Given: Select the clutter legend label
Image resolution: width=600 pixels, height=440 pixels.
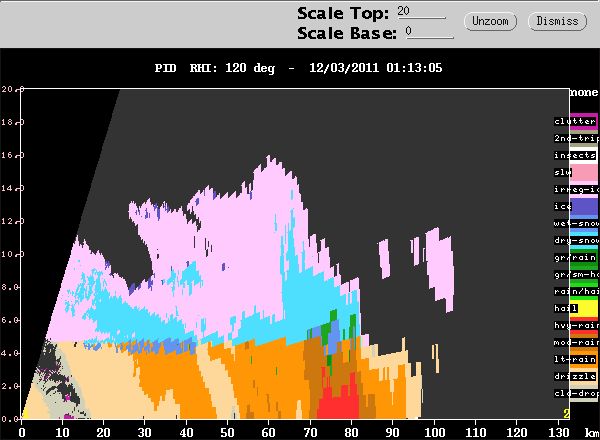Looking at the screenshot, I should [x=576, y=121].
